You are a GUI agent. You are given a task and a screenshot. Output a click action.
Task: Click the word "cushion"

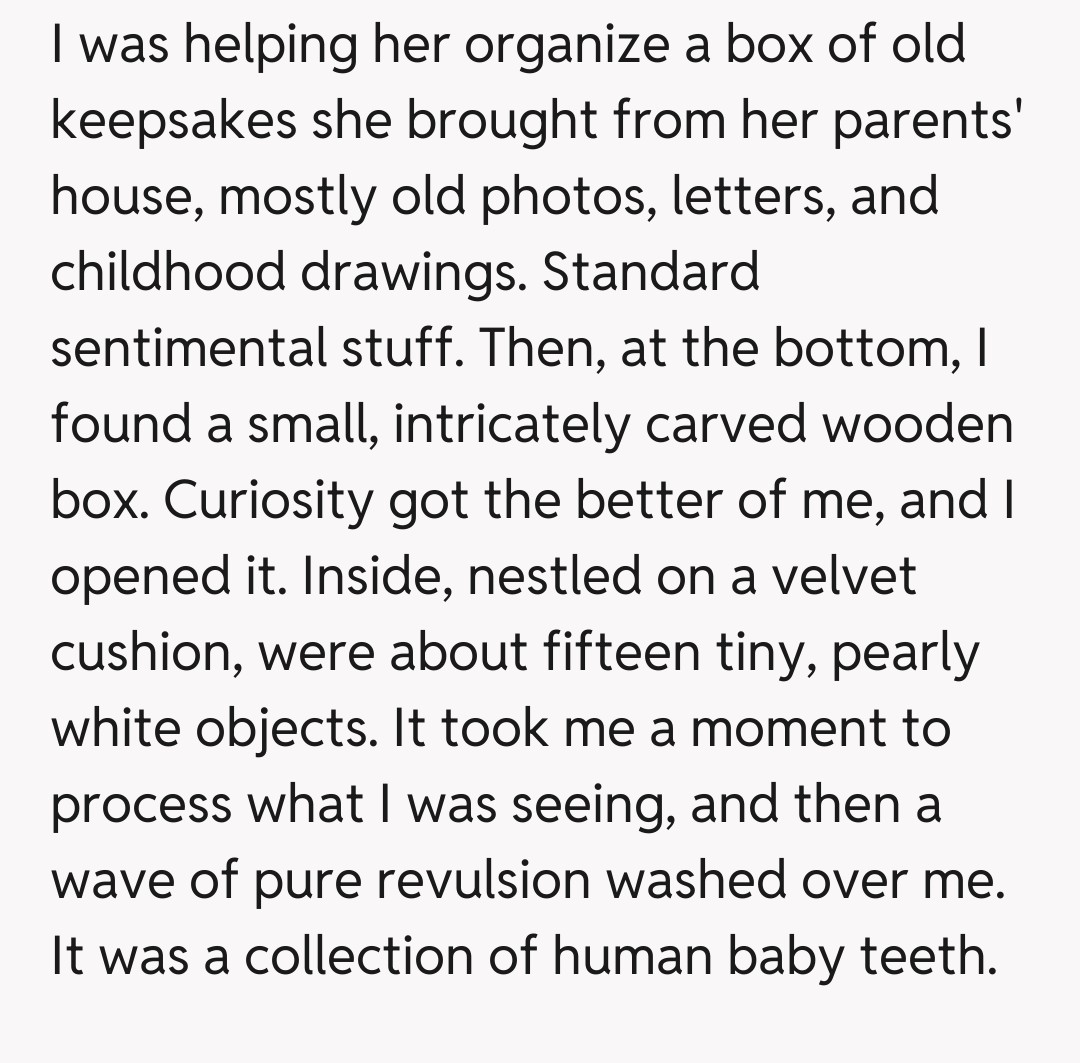[147, 653]
